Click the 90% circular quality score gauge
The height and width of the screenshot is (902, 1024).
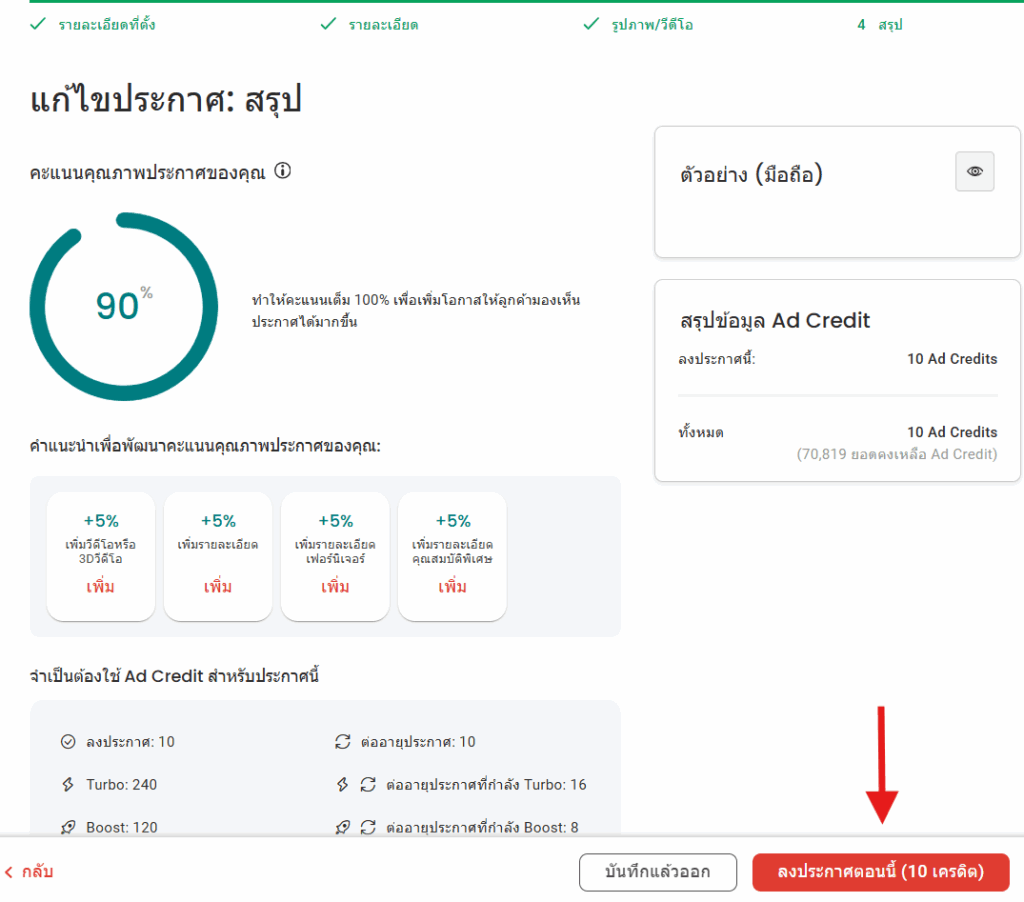pyautogui.click(x=123, y=306)
